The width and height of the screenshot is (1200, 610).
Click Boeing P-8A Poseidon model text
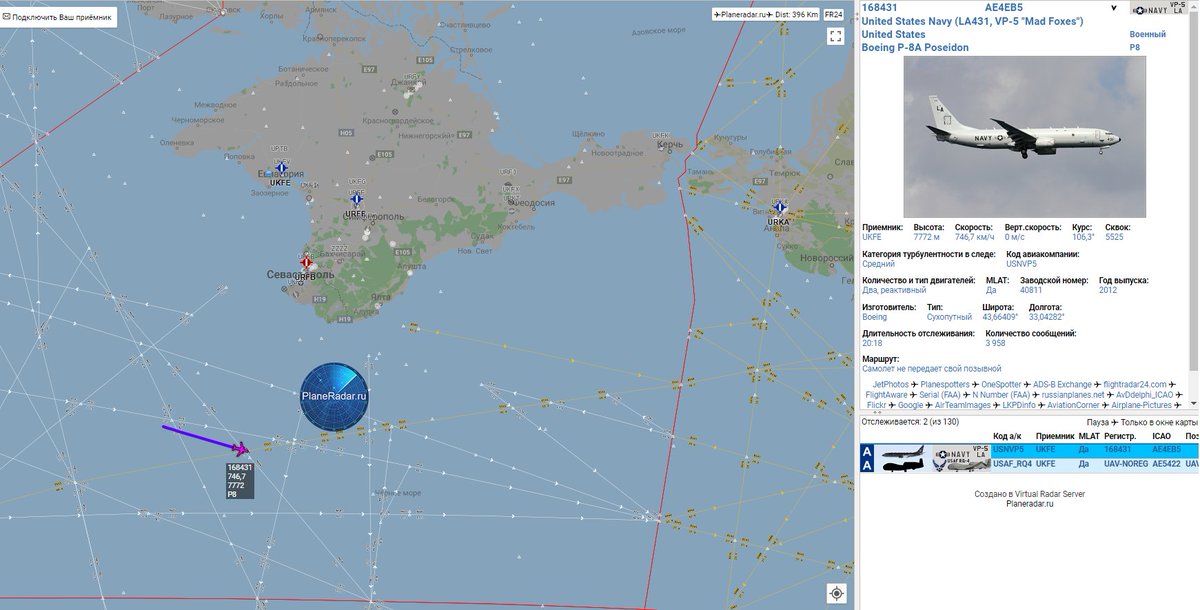[x=915, y=47]
